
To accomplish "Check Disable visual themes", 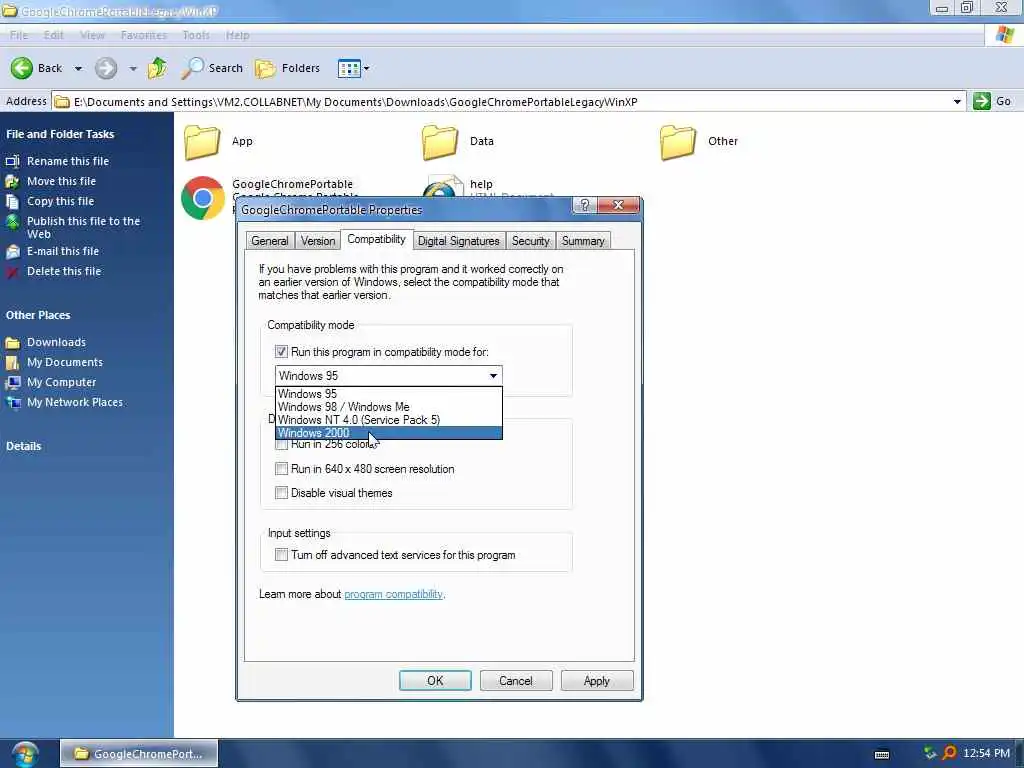I will (x=281, y=493).
